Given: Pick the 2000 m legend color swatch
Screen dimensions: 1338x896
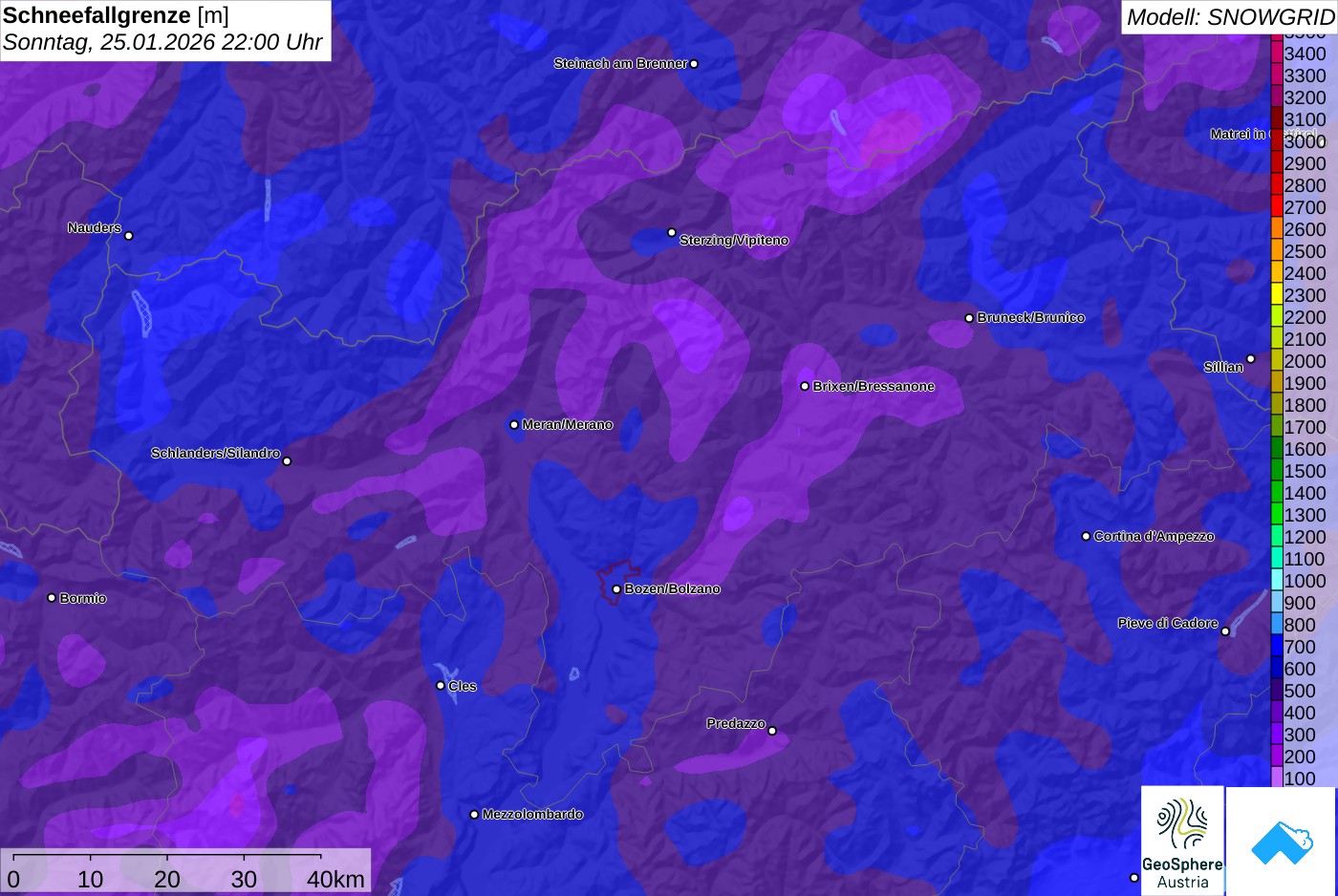Looking at the screenshot, I should coord(1277,361).
